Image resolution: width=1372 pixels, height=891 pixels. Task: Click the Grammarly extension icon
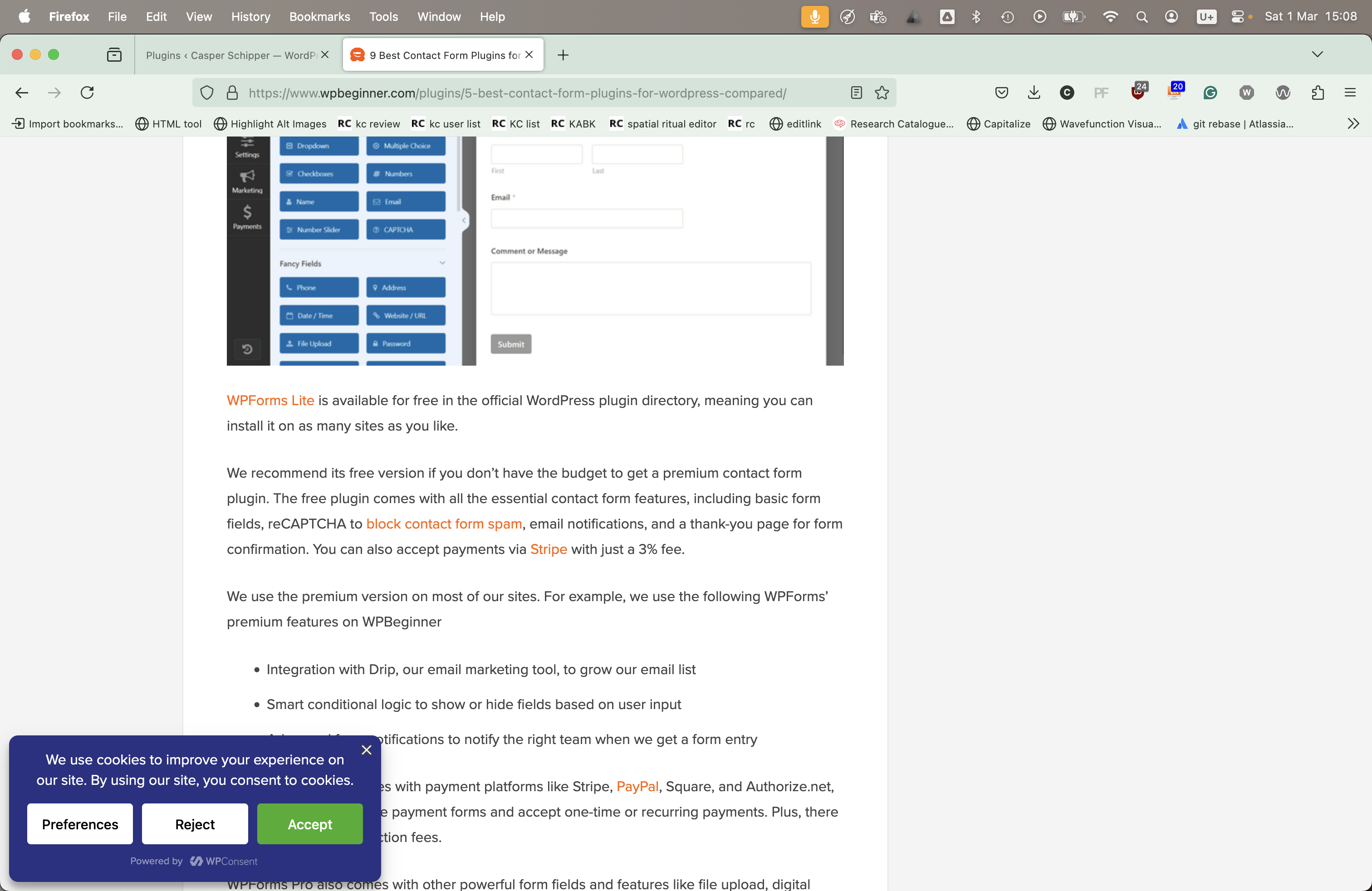(x=1210, y=93)
